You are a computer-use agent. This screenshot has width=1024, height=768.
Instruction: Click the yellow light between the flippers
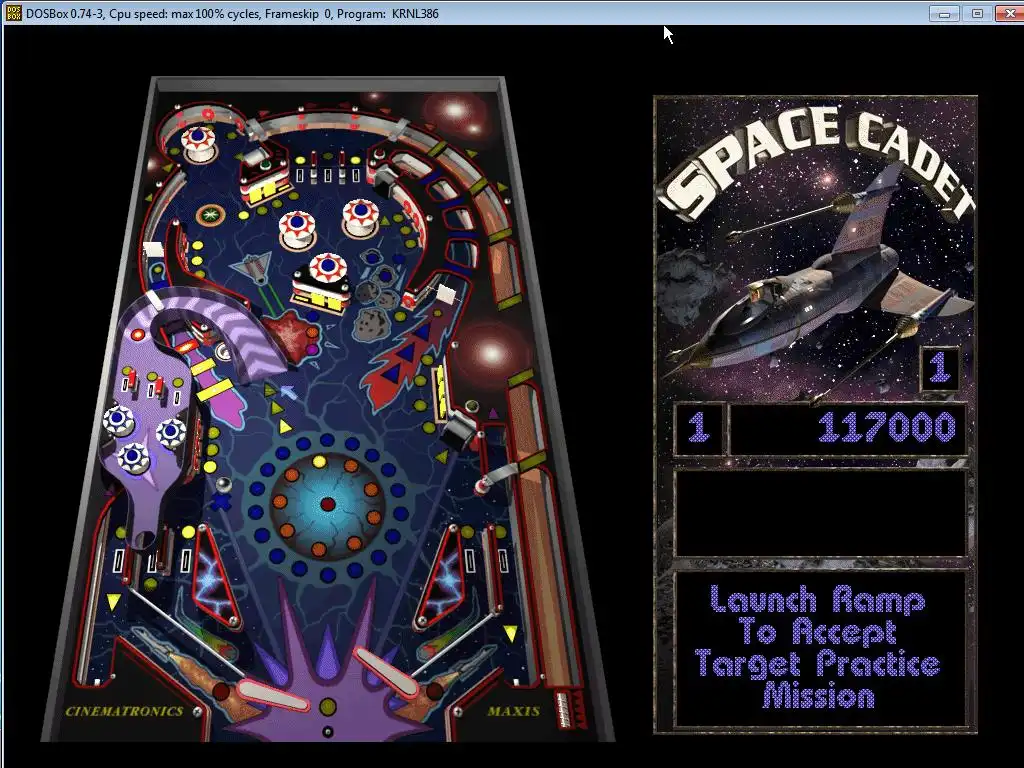click(328, 707)
